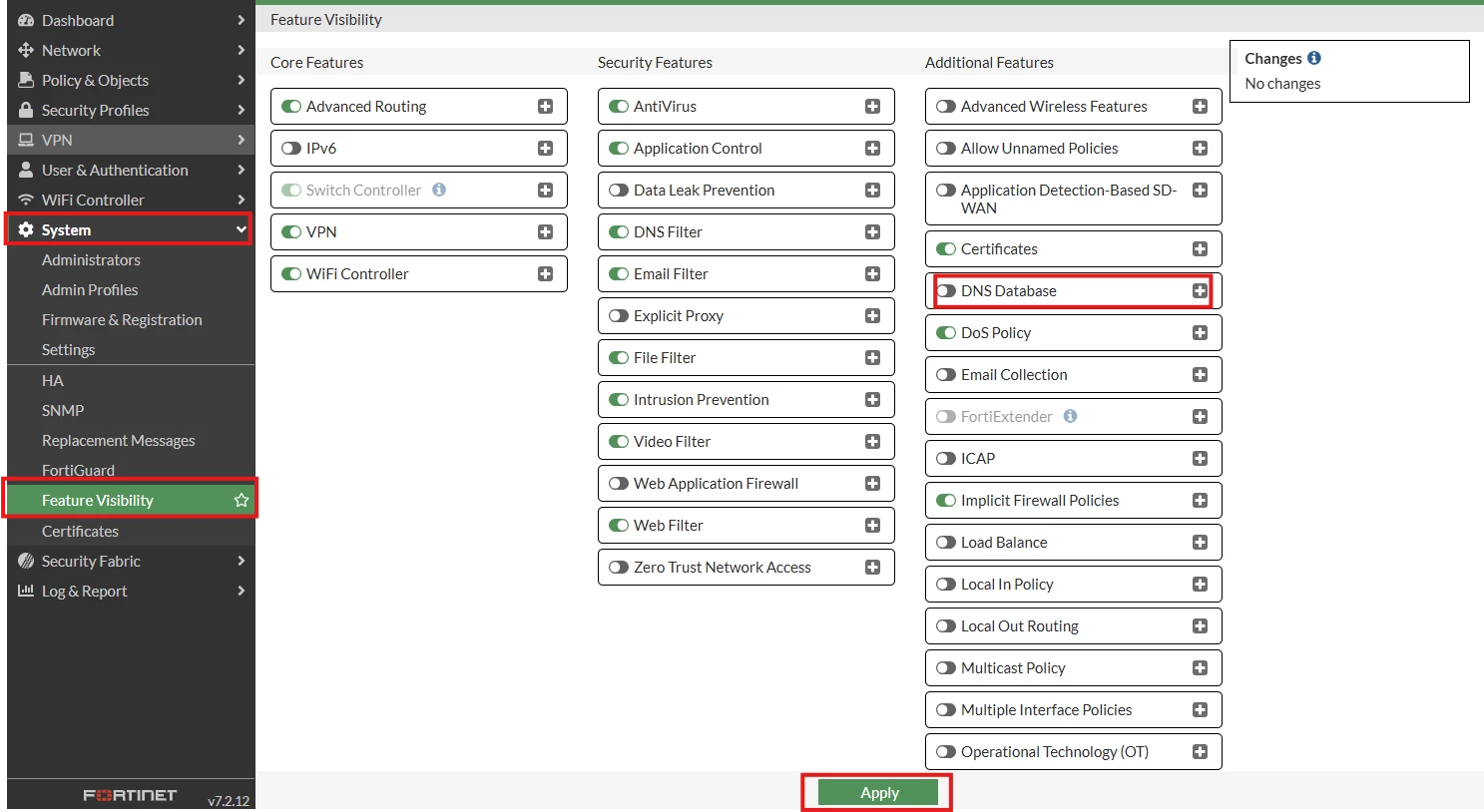
Task: Click the Intrusion Prevention feature label
Action: [x=702, y=399]
